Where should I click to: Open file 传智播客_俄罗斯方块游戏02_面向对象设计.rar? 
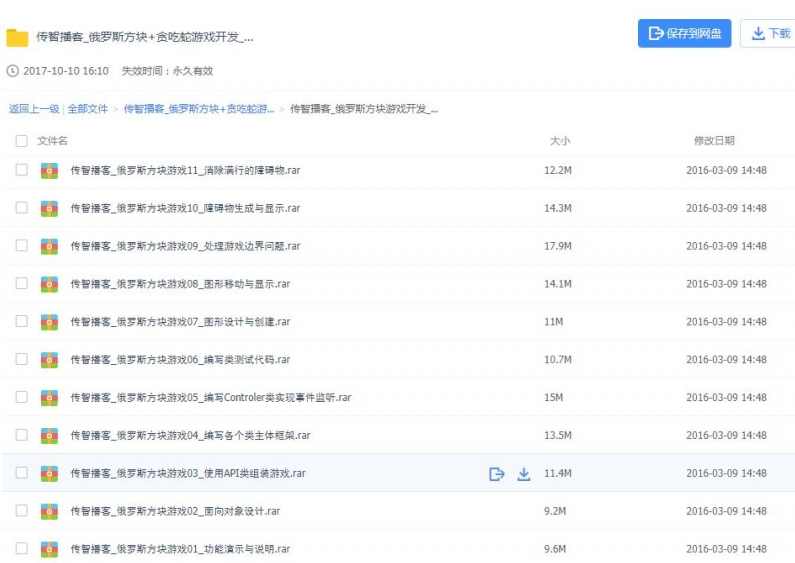(x=175, y=511)
